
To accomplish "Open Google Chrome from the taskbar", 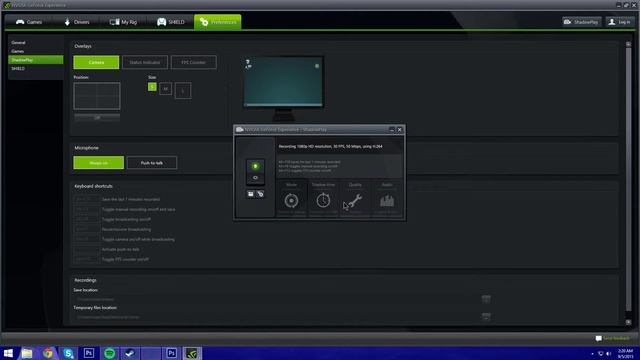I will click(48, 353).
